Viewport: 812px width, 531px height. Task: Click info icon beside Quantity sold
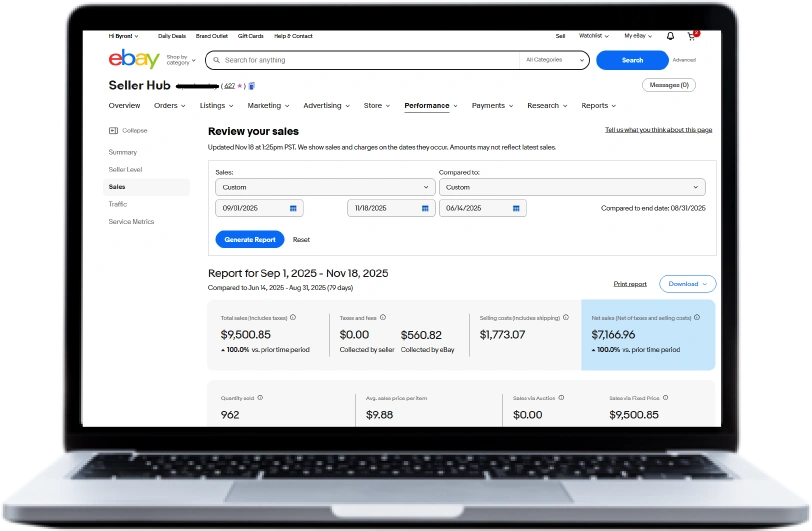point(260,397)
